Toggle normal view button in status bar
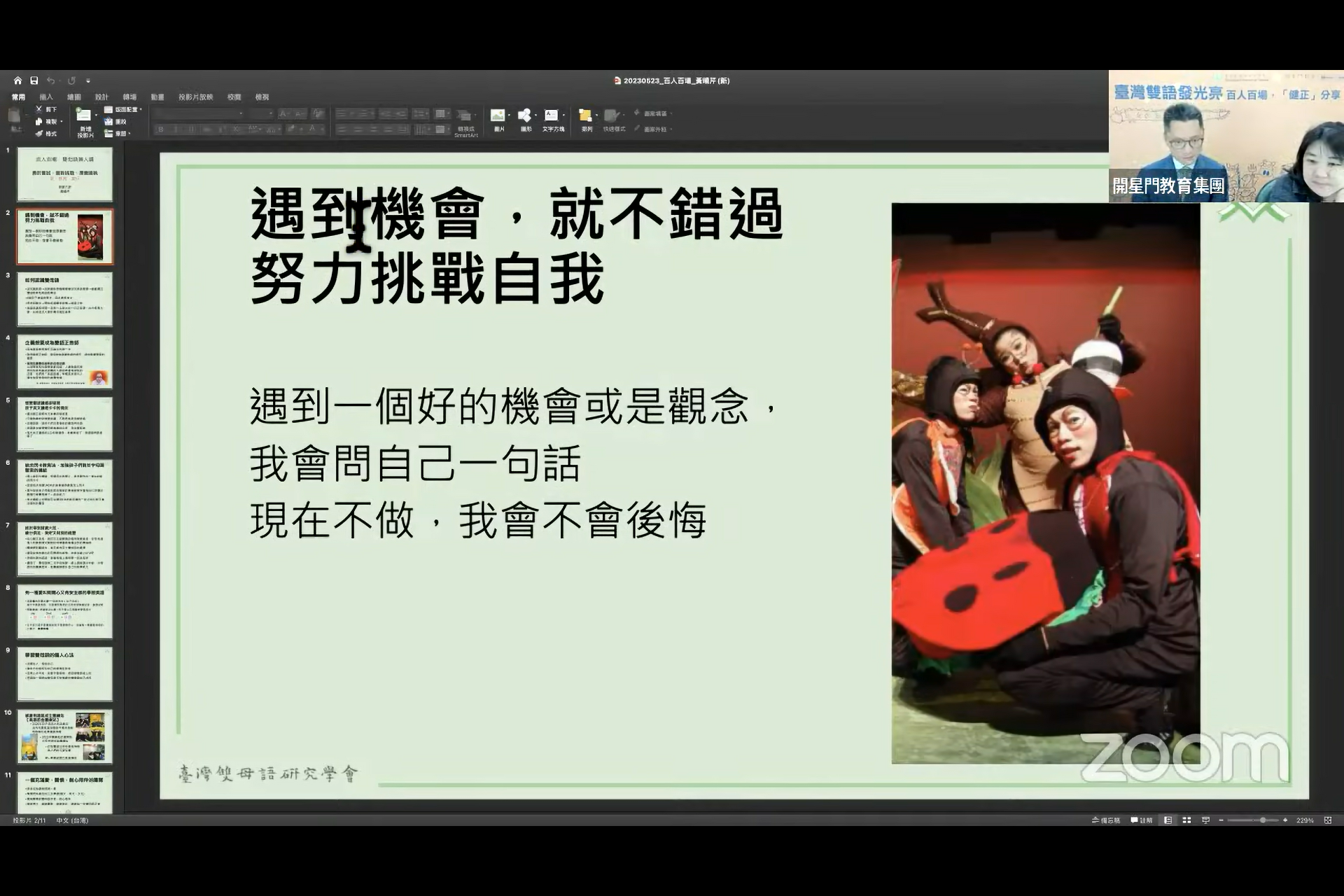This screenshot has height=896, width=1344. (1168, 820)
